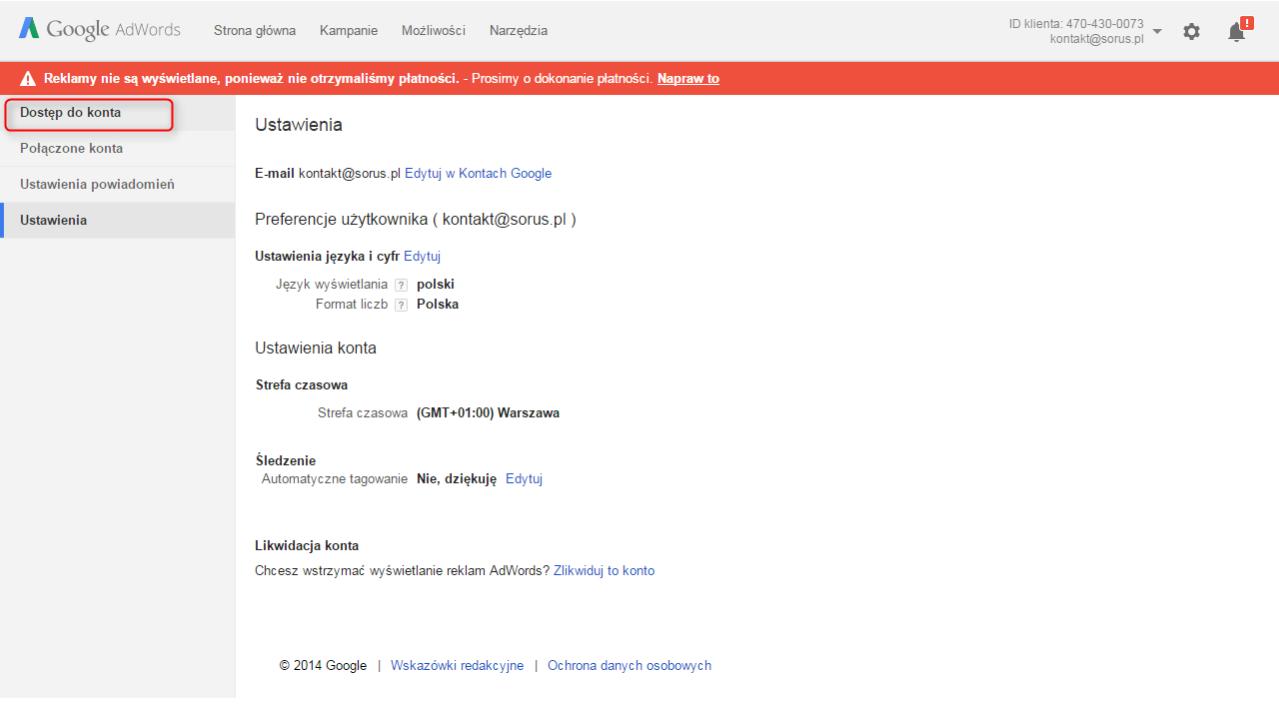Click the © 2014 Google footer text
Screen dimensions: 1279x719
tap(323, 666)
